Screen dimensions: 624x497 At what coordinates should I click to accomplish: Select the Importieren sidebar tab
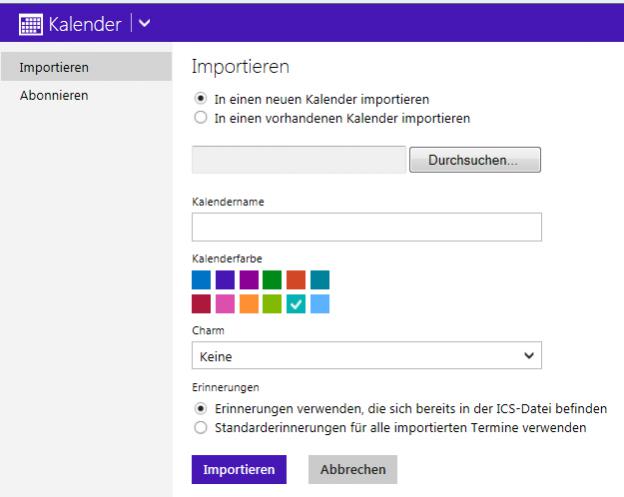click(86, 67)
